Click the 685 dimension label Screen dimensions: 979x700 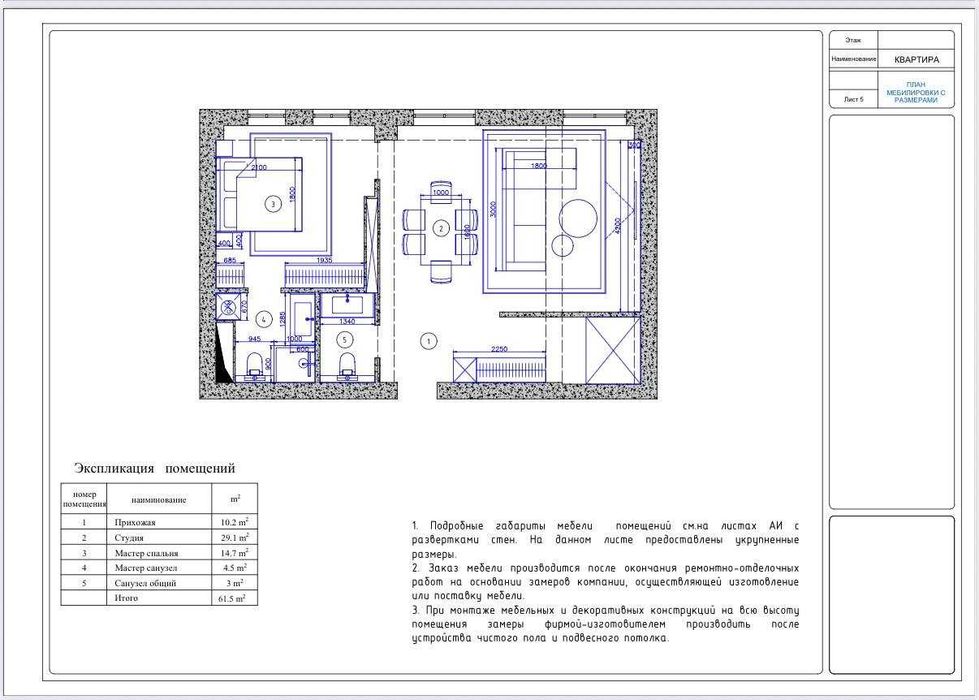tap(230, 260)
